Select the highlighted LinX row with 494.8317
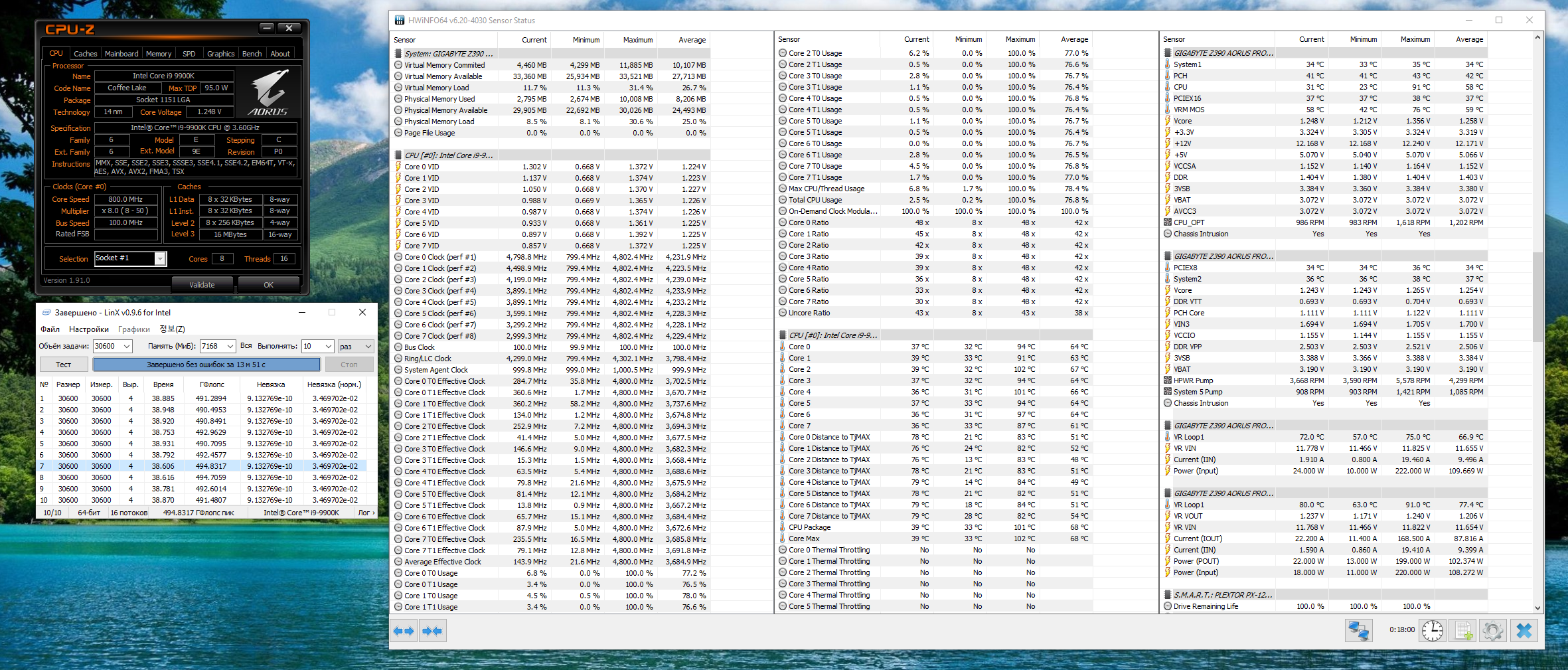 tap(201, 466)
